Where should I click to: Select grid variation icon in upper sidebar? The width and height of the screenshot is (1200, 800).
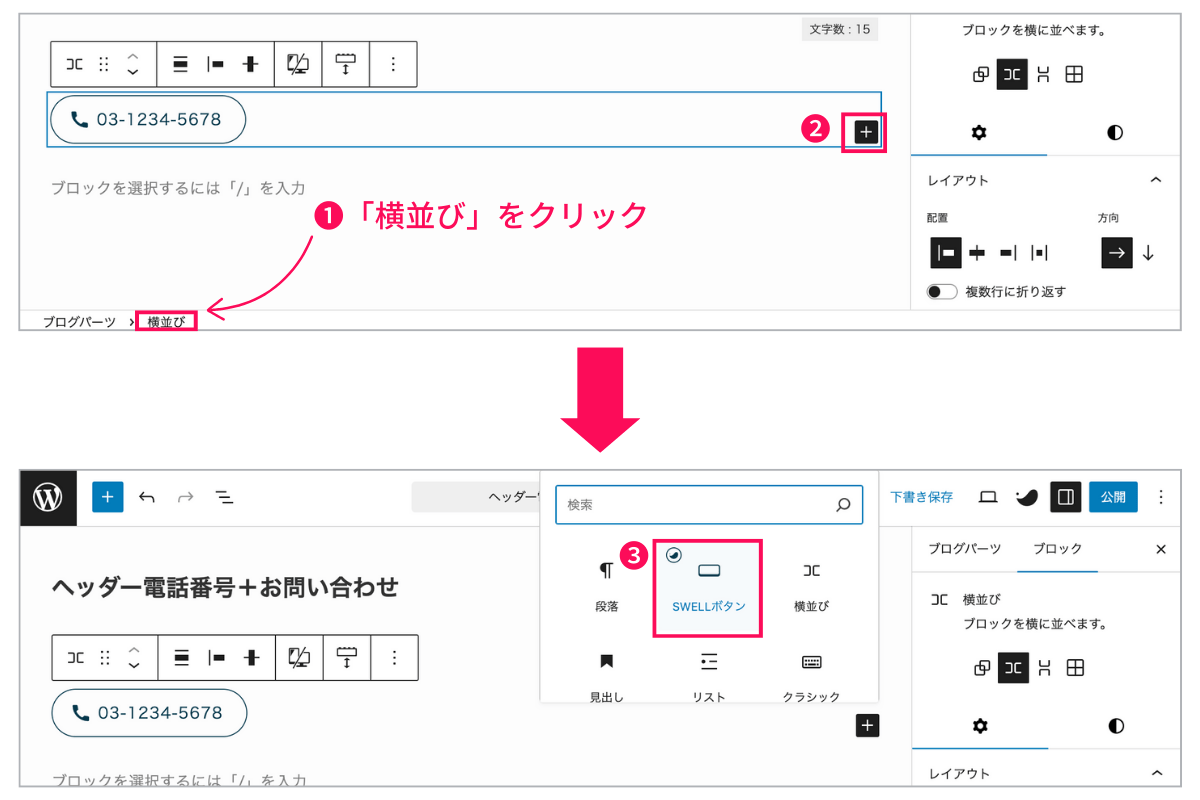[1074, 74]
